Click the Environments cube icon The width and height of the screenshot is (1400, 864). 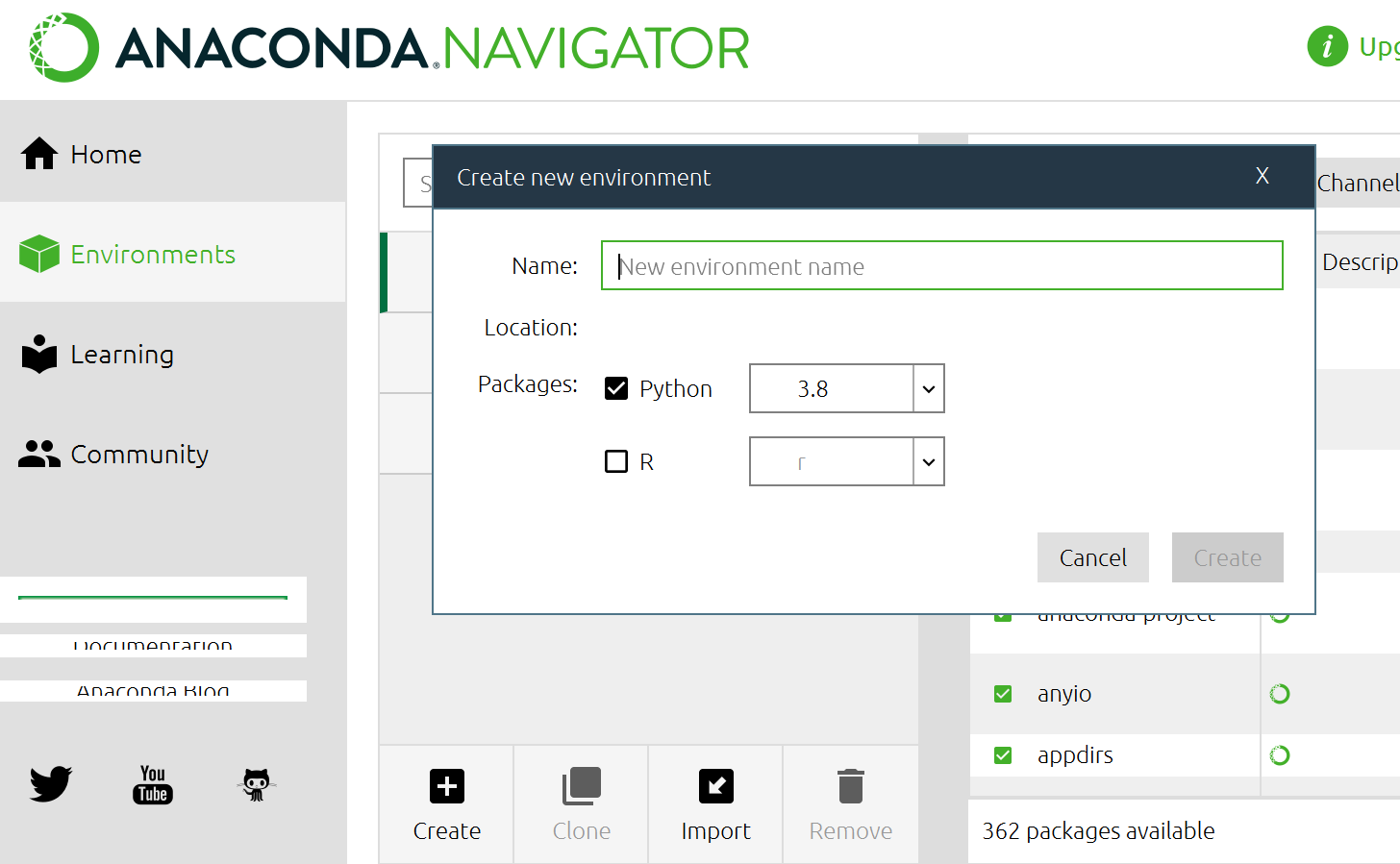point(39,254)
